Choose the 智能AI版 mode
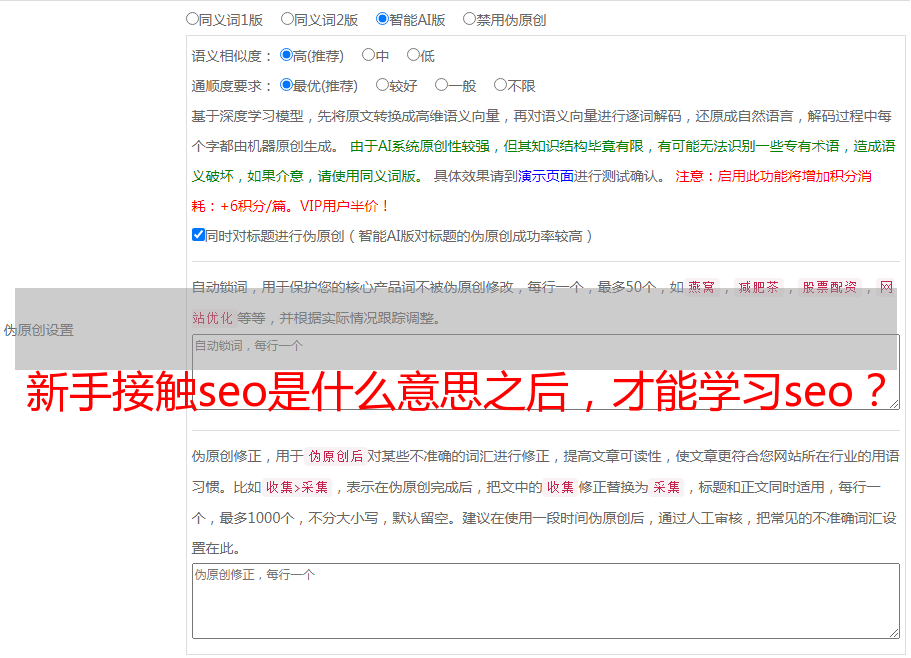911x658 pixels. (382, 18)
